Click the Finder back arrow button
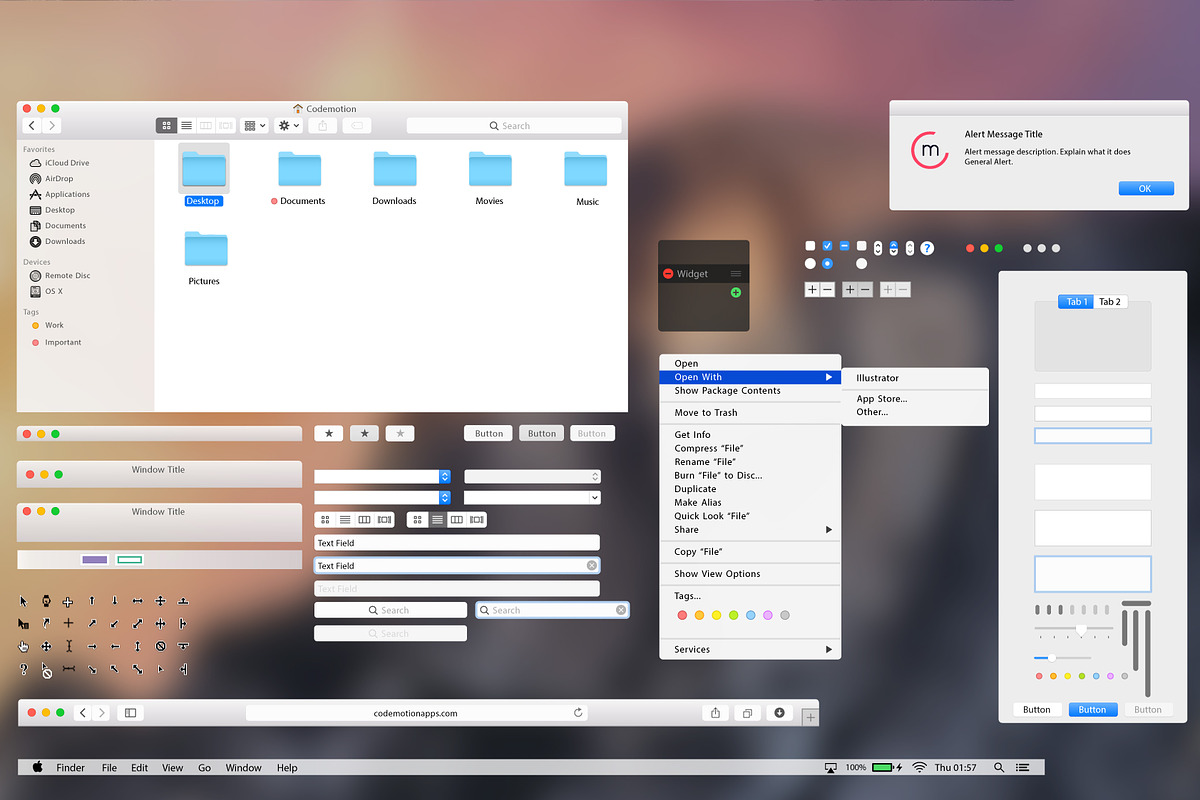This screenshot has height=800, width=1200. pos(32,126)
